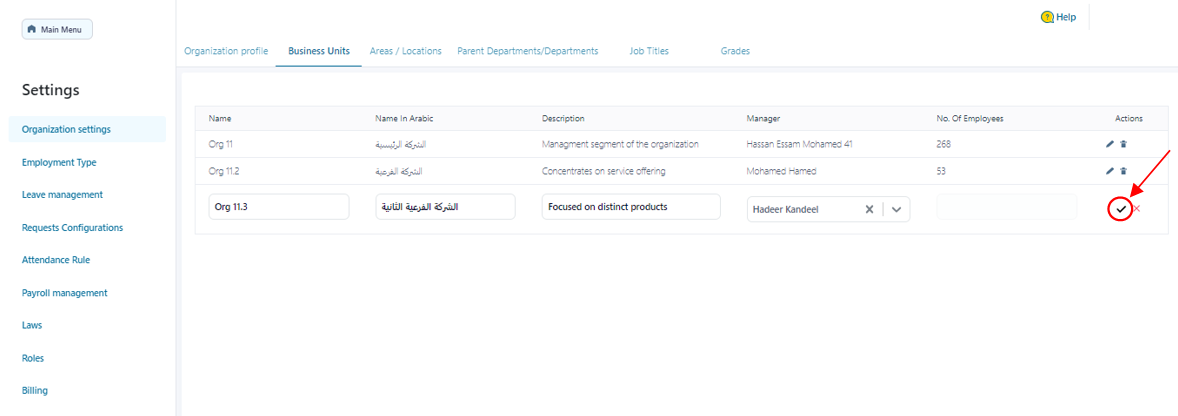Click the Name field containing Org 11.3

point(278,207)
